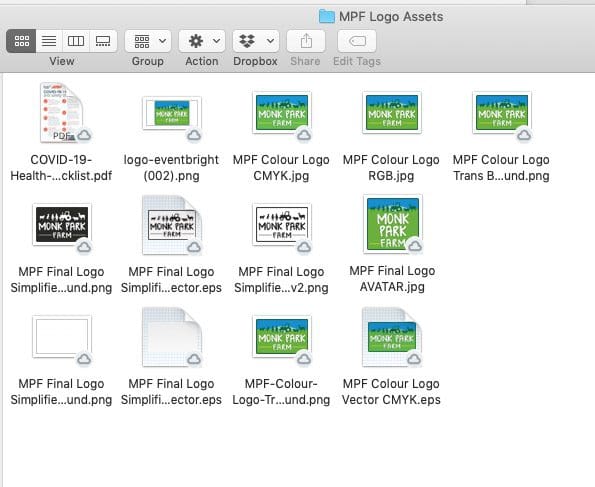
Task: Click the MPF Logo Assets folder icon
Action: (326, 16)
